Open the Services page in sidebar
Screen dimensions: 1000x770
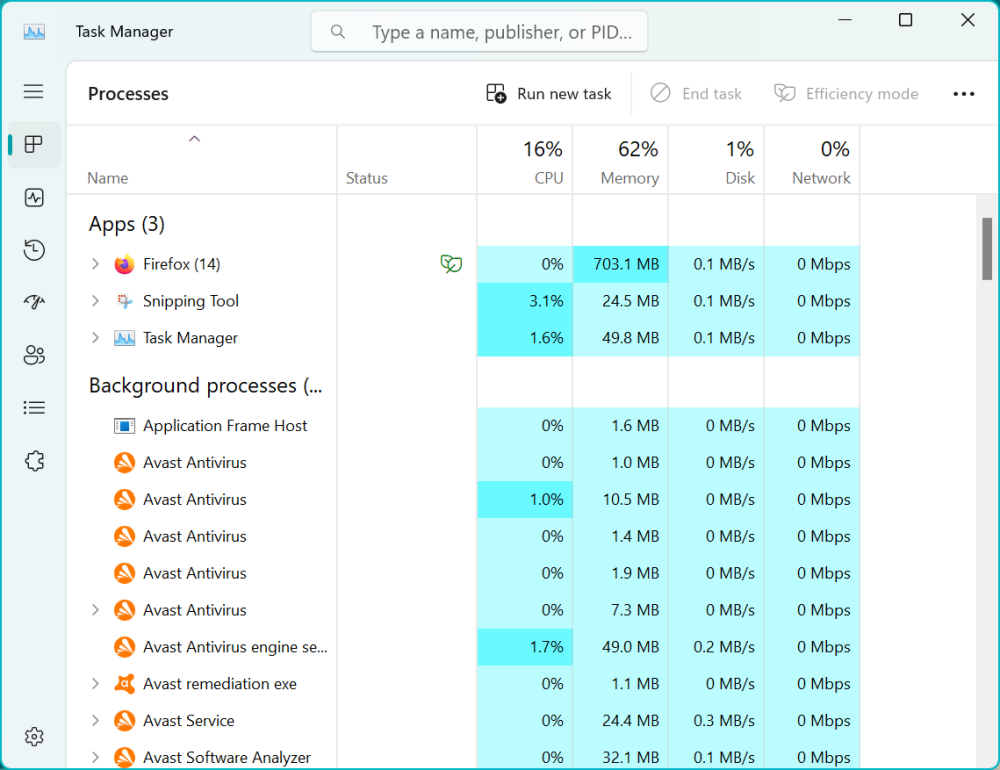(x=34, y=460)
